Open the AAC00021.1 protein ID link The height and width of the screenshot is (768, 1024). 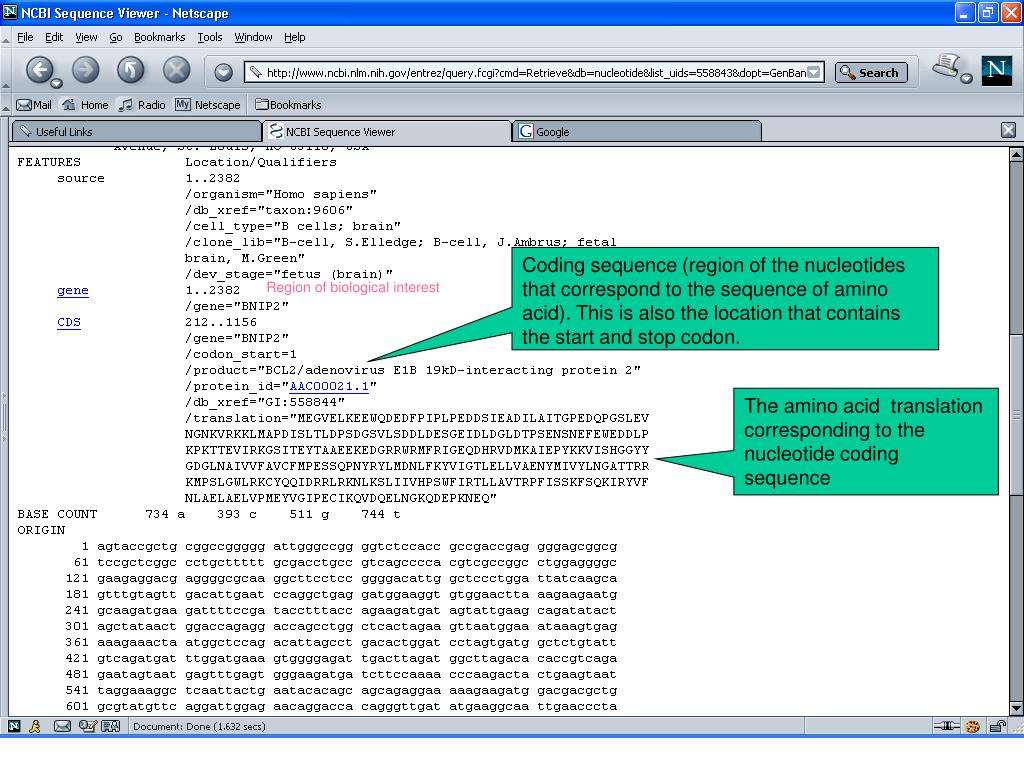click(329, 387)
